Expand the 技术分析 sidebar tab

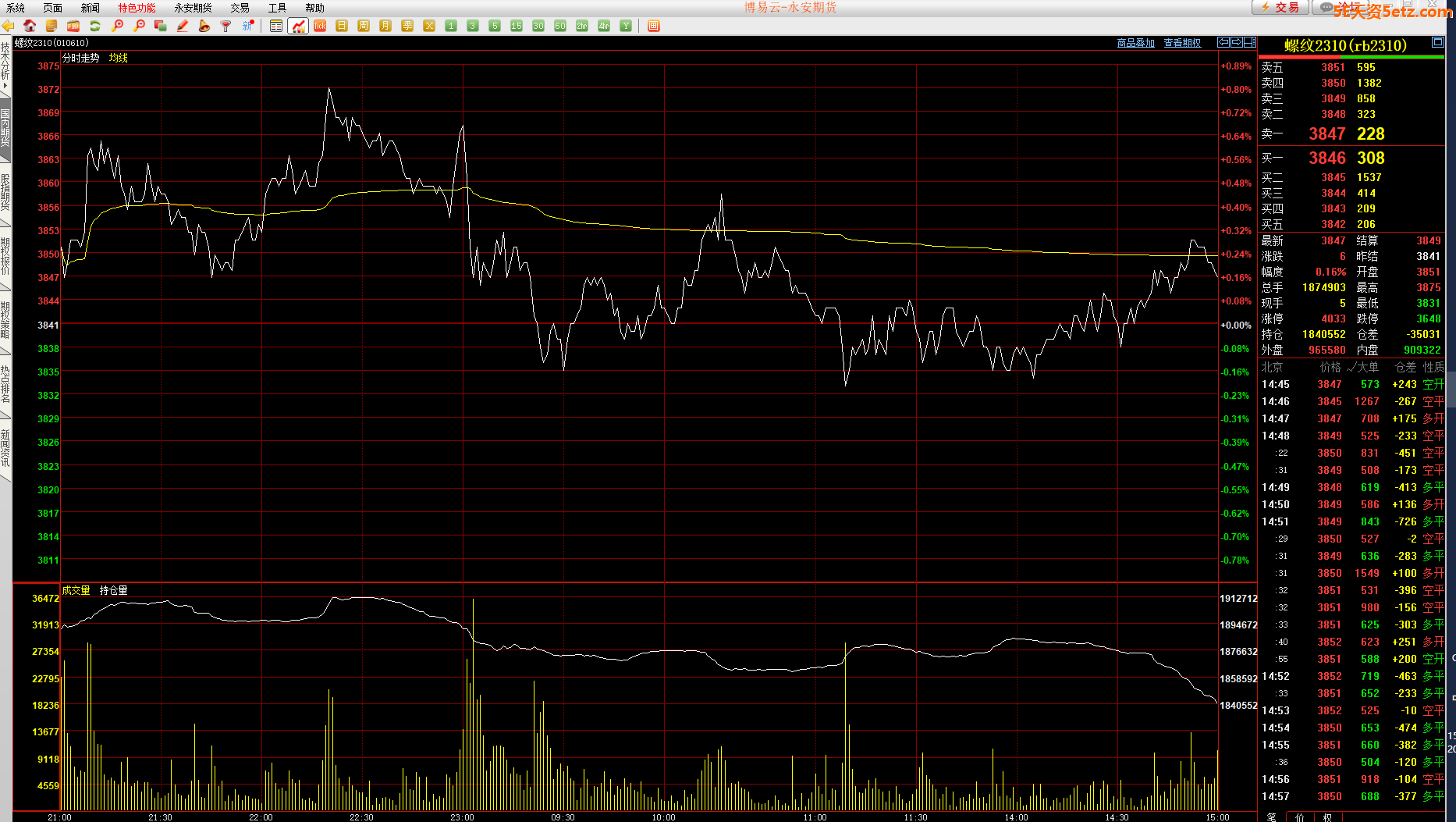[x=5, y=66]
